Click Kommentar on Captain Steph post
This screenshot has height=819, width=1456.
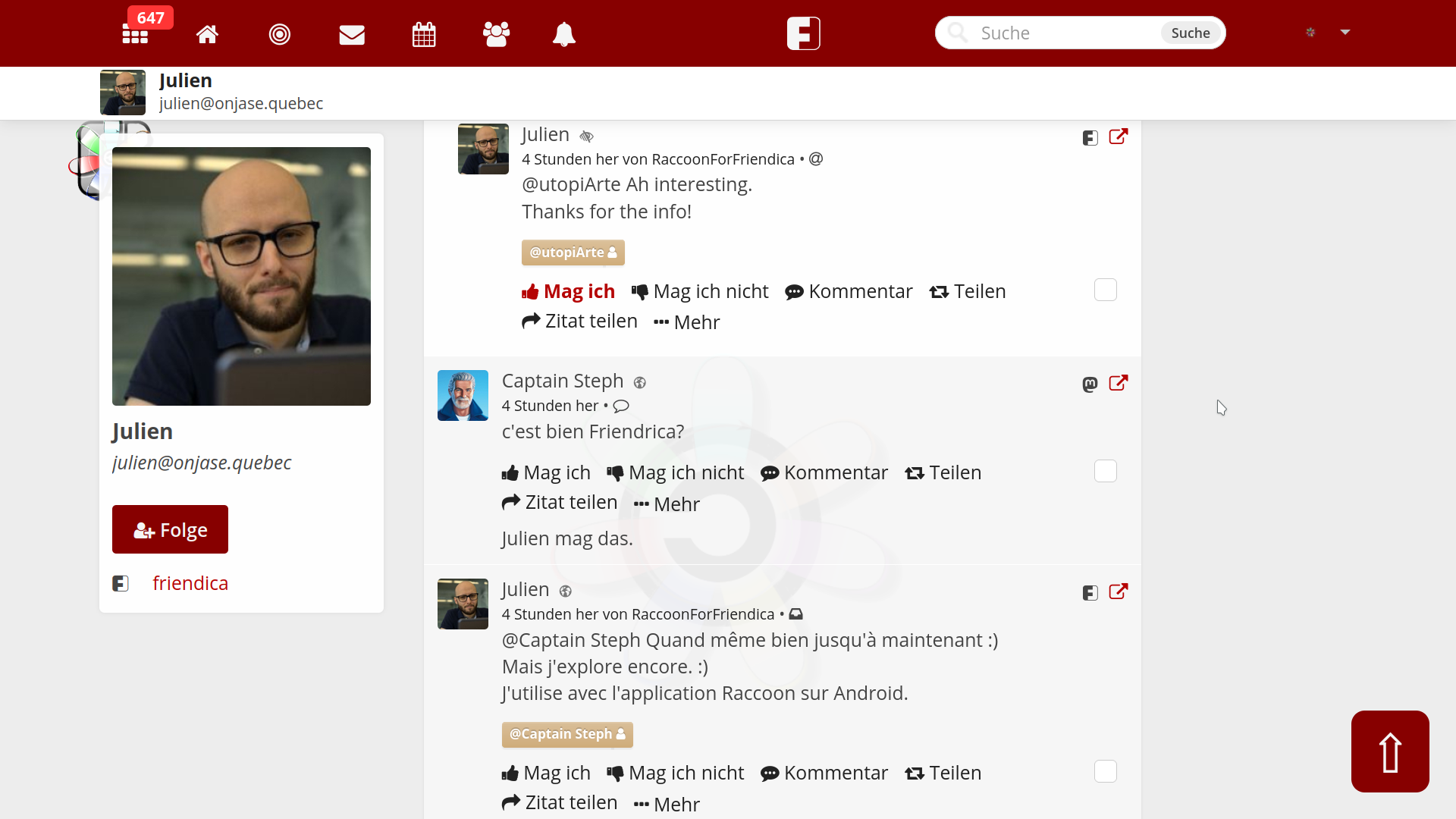[x=824, y=472]
